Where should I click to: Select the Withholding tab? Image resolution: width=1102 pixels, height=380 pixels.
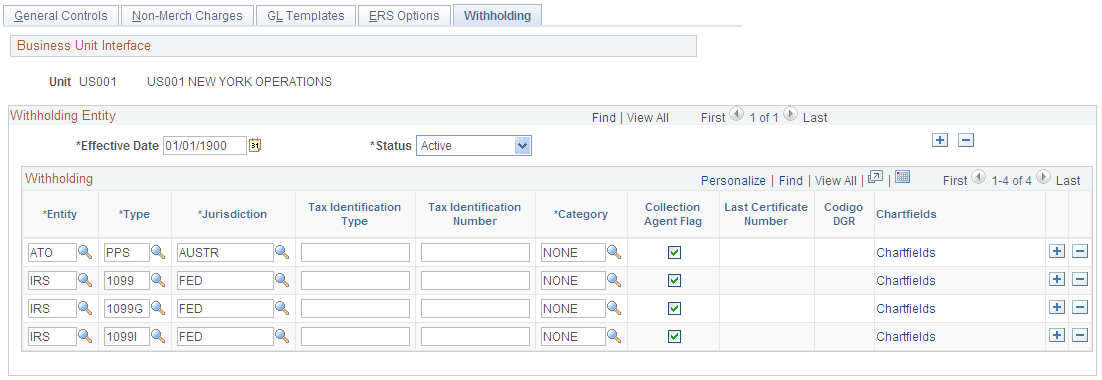(x=498, y=15)
